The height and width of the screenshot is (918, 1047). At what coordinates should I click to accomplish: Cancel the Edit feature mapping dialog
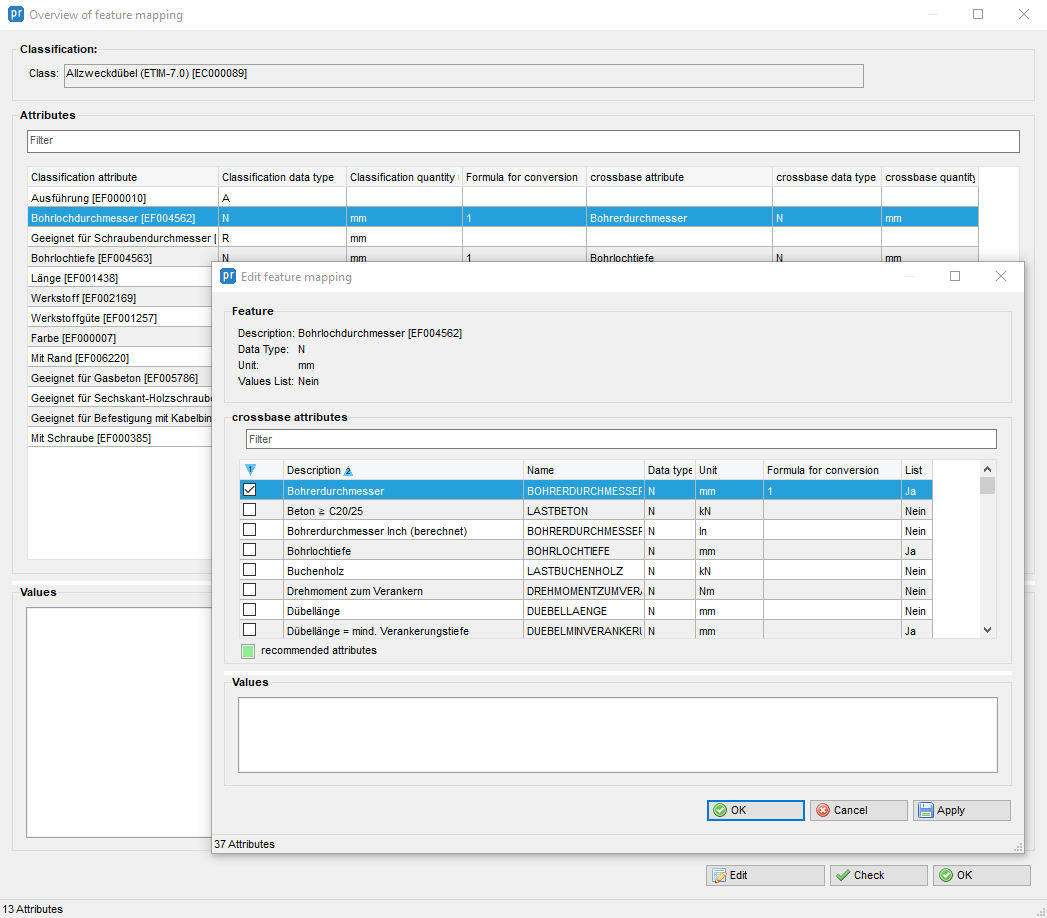tap(859, 811)
